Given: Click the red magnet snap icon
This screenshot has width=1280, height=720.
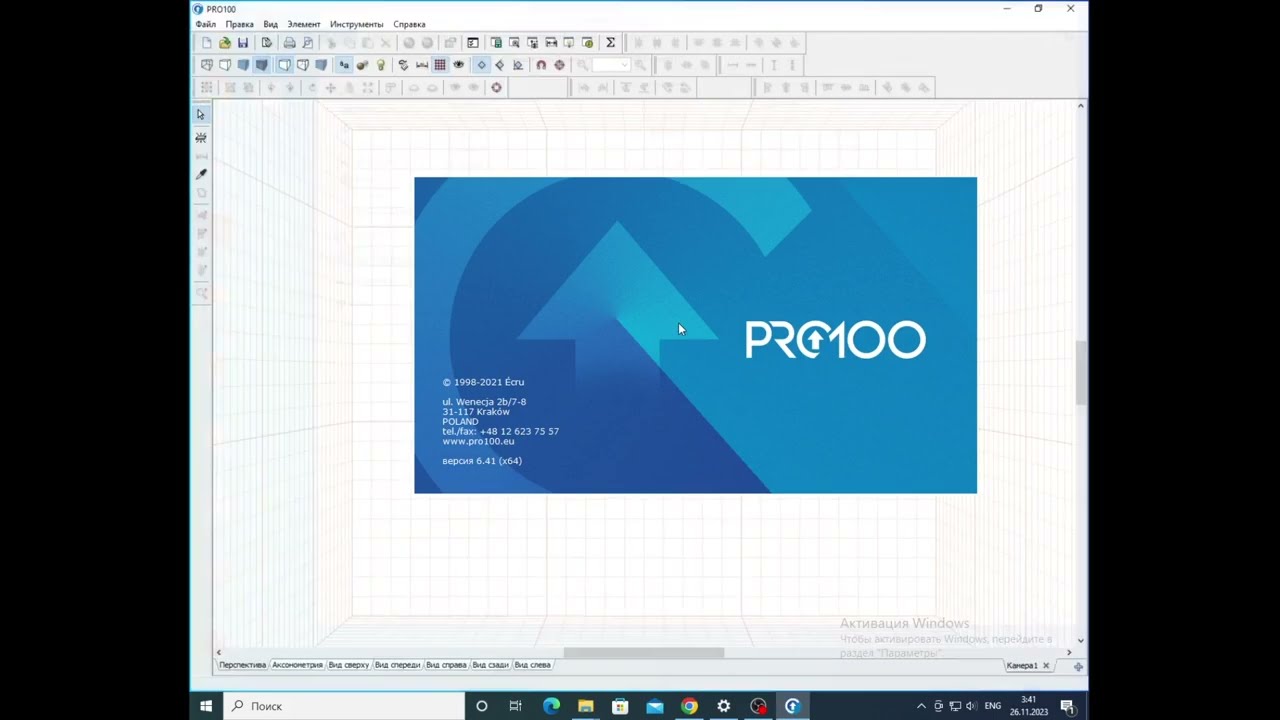Looking at the screenshot, I should pos(541,65).
